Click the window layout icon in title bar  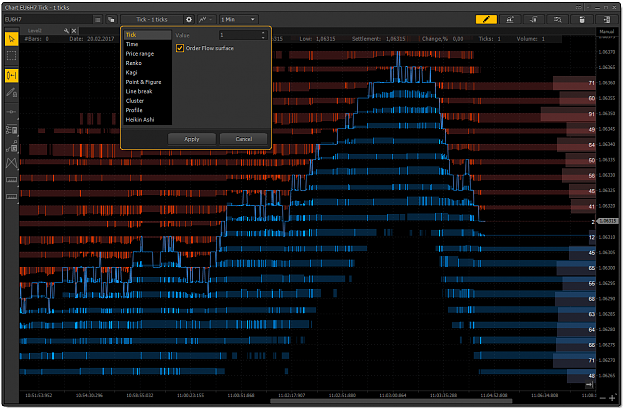tap(579, 7)
